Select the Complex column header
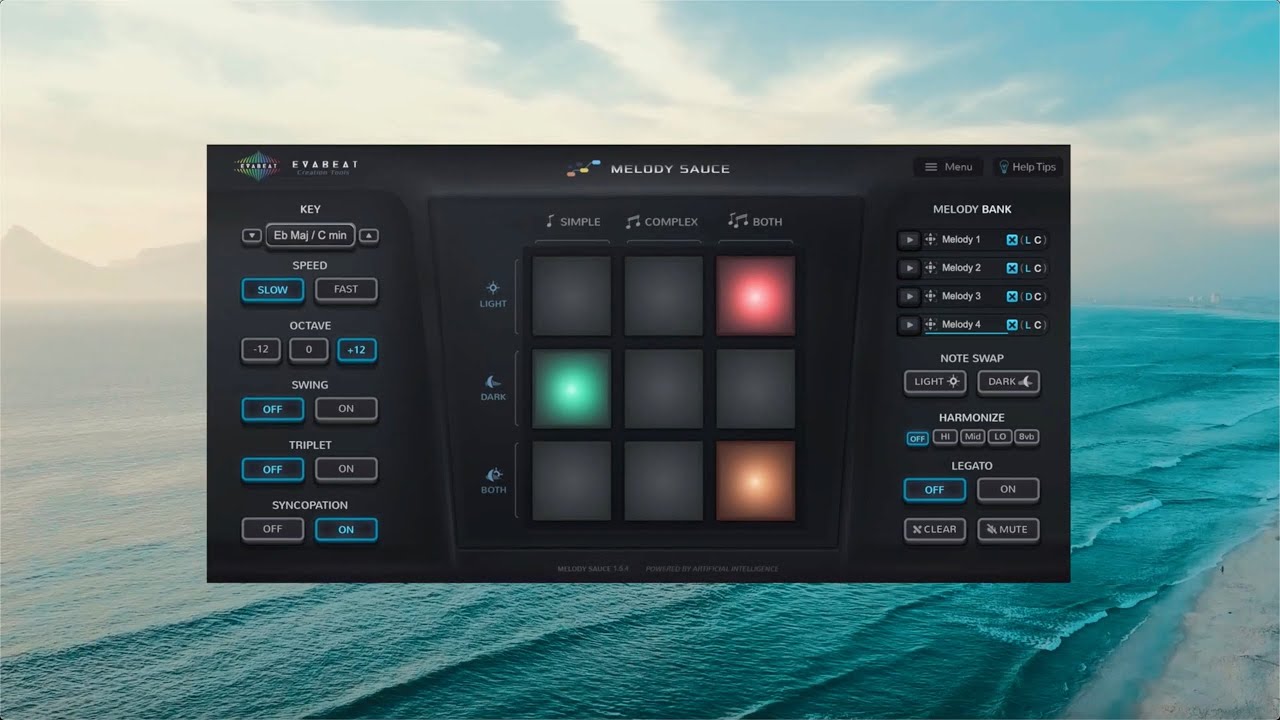 coord(662,222)
